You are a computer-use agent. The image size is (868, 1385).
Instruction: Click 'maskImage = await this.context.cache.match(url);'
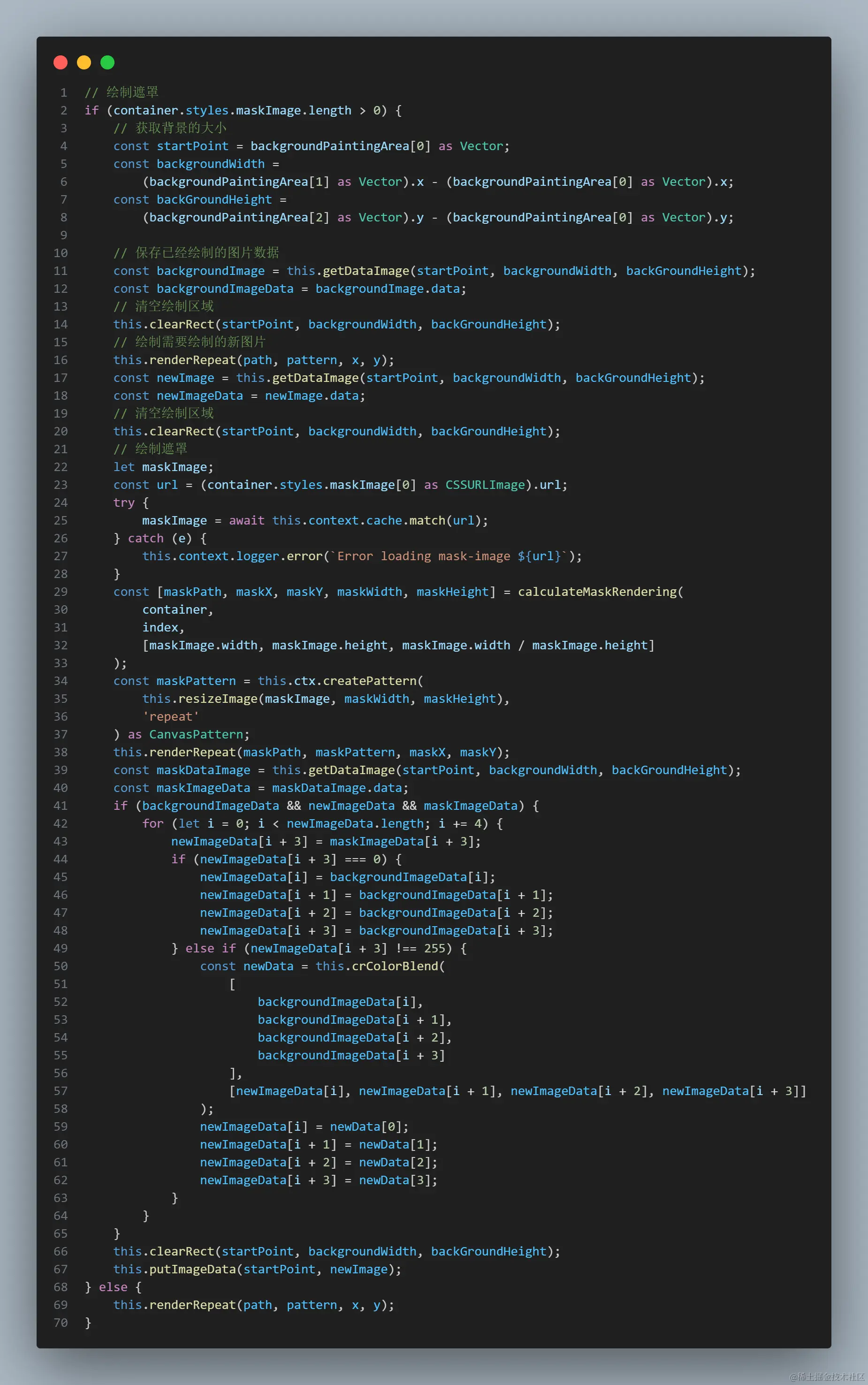315,520
